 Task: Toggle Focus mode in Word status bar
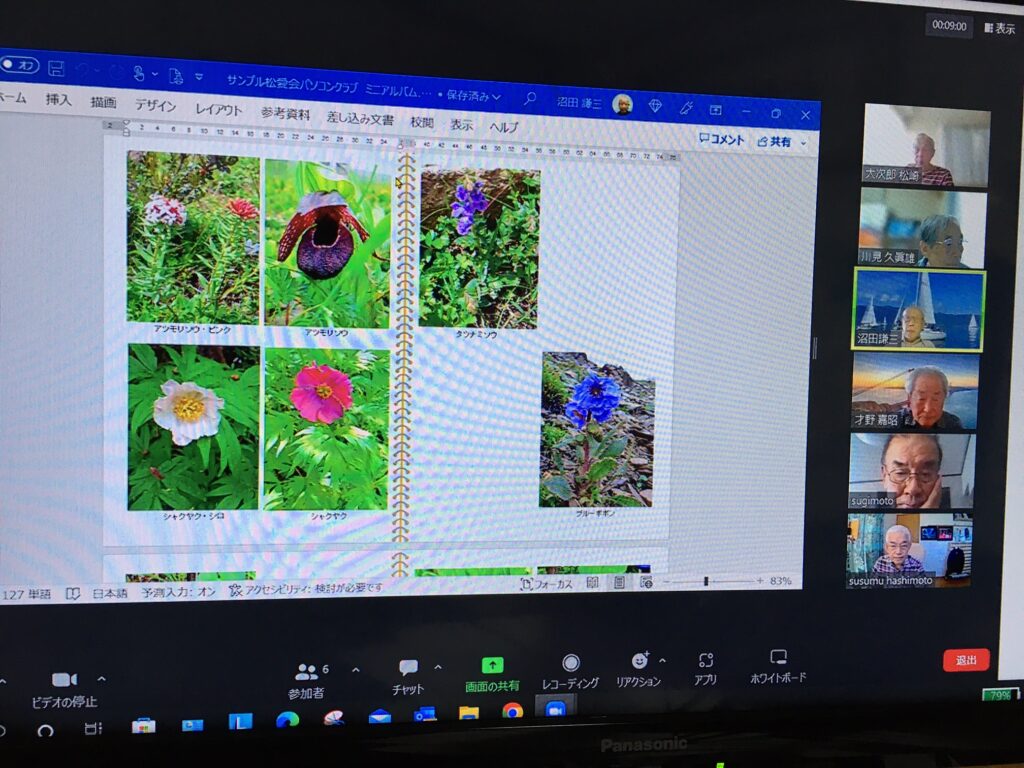(546, 584)
